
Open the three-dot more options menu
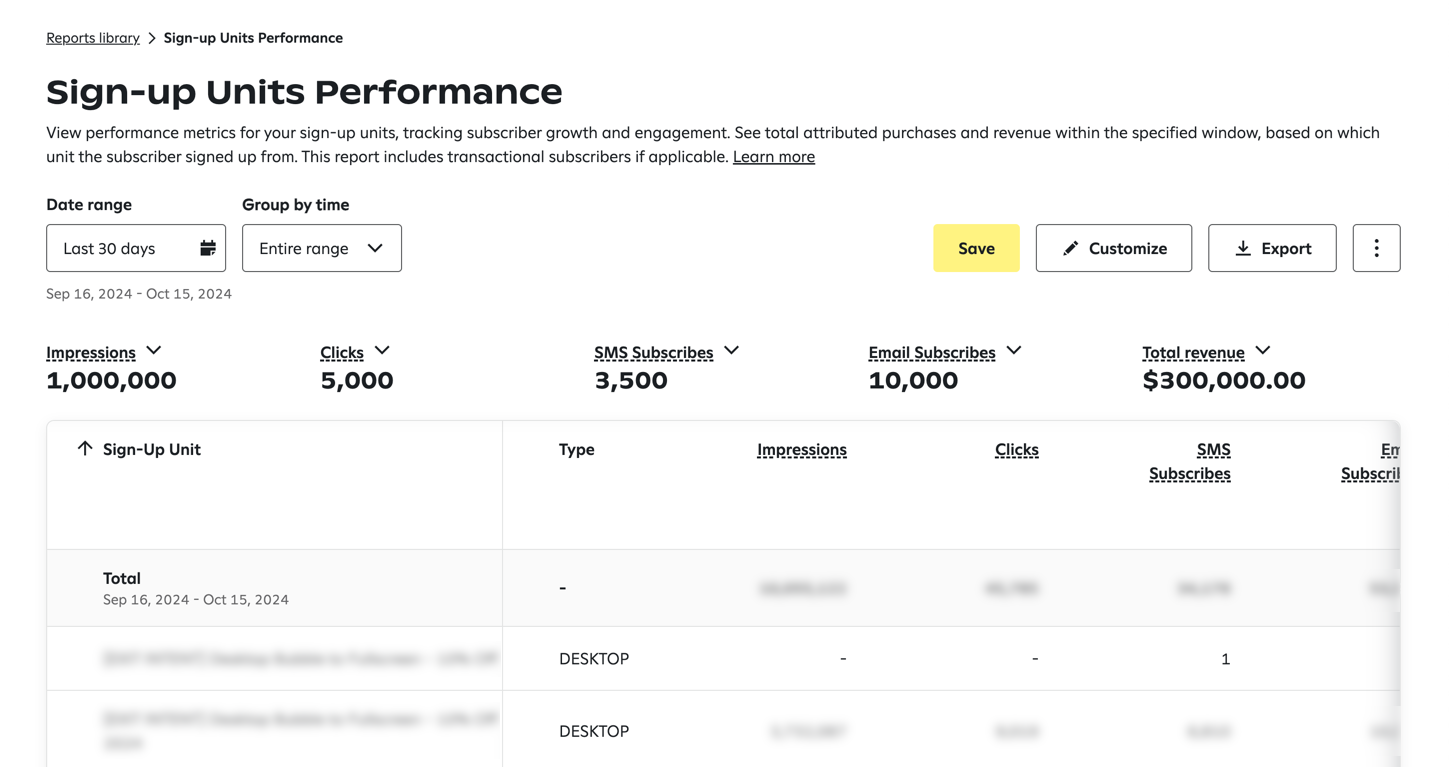point(1376,248)
